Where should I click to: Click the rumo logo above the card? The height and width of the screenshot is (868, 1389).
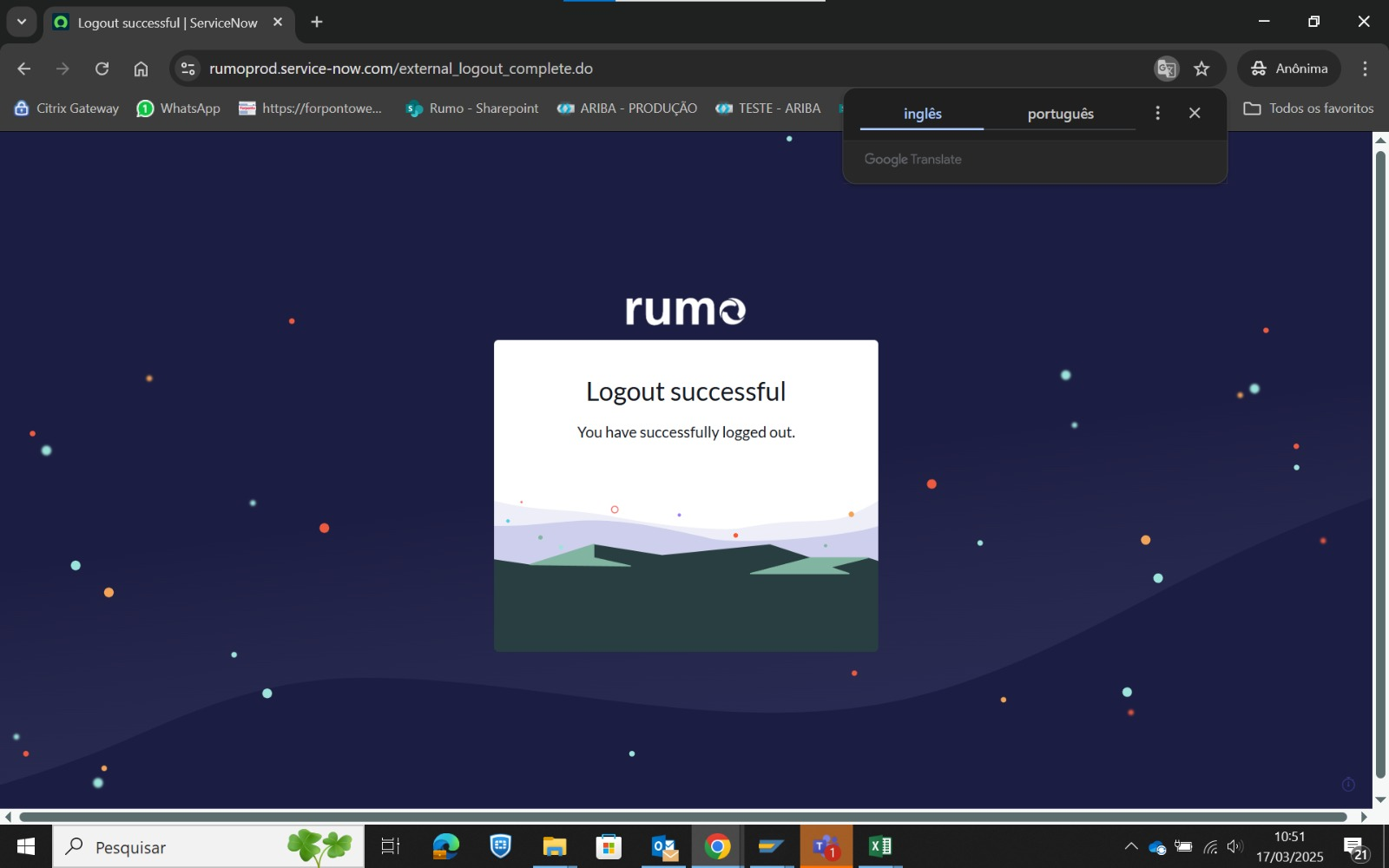(686, 310)
